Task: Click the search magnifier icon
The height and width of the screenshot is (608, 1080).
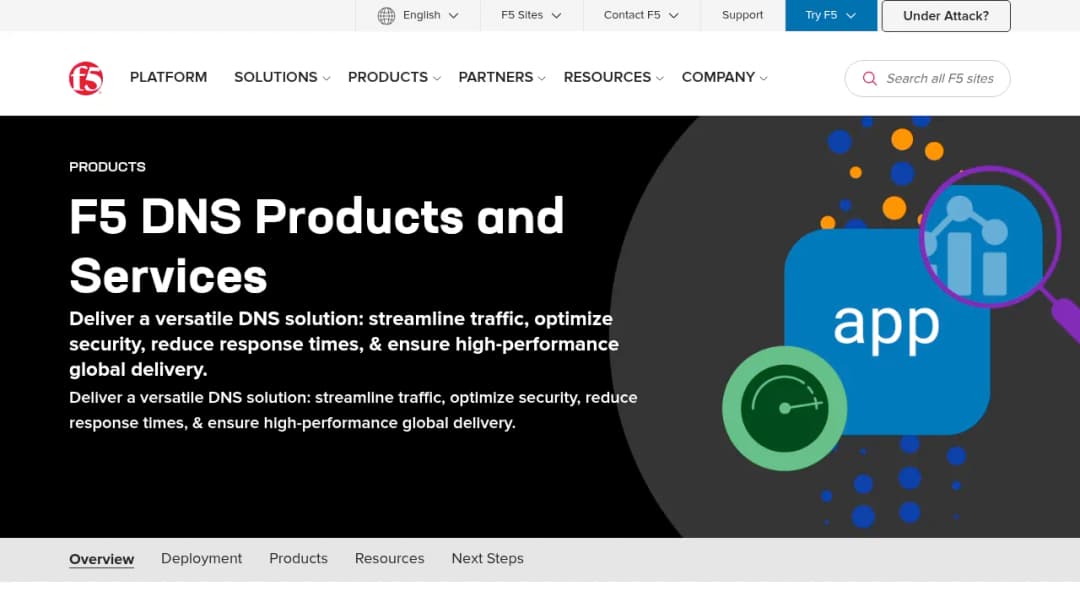Action: 870,78
